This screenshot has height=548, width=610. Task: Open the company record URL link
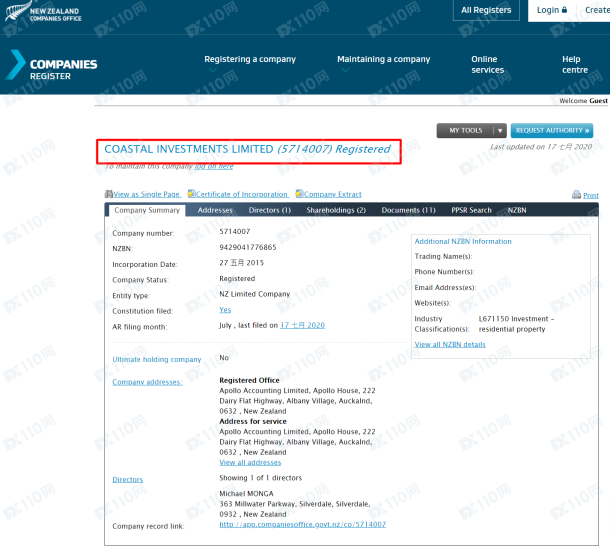(x=302, y=524)
